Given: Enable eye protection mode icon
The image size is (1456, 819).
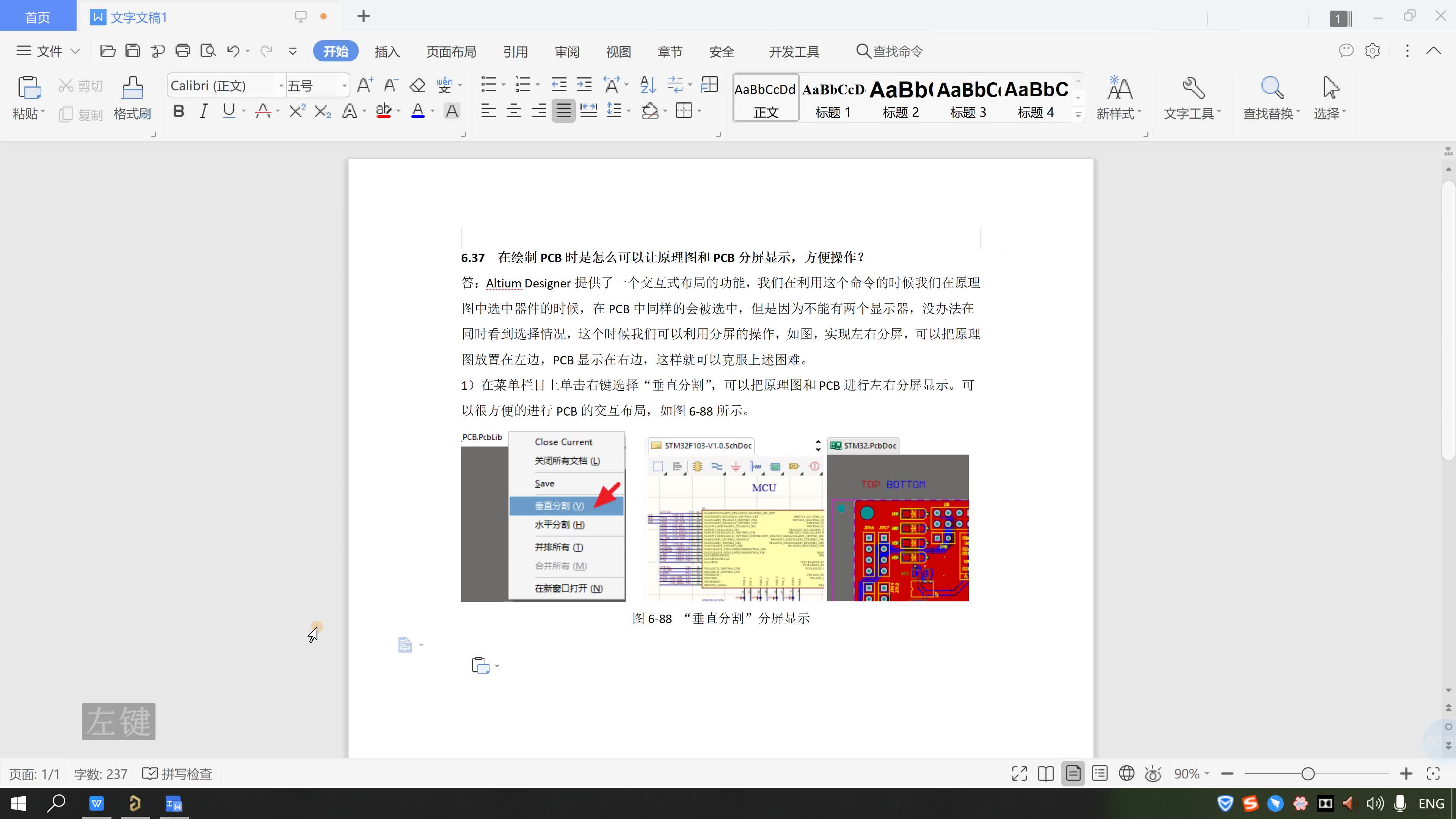Looking at the screenshot, I should pos(1153,773).
